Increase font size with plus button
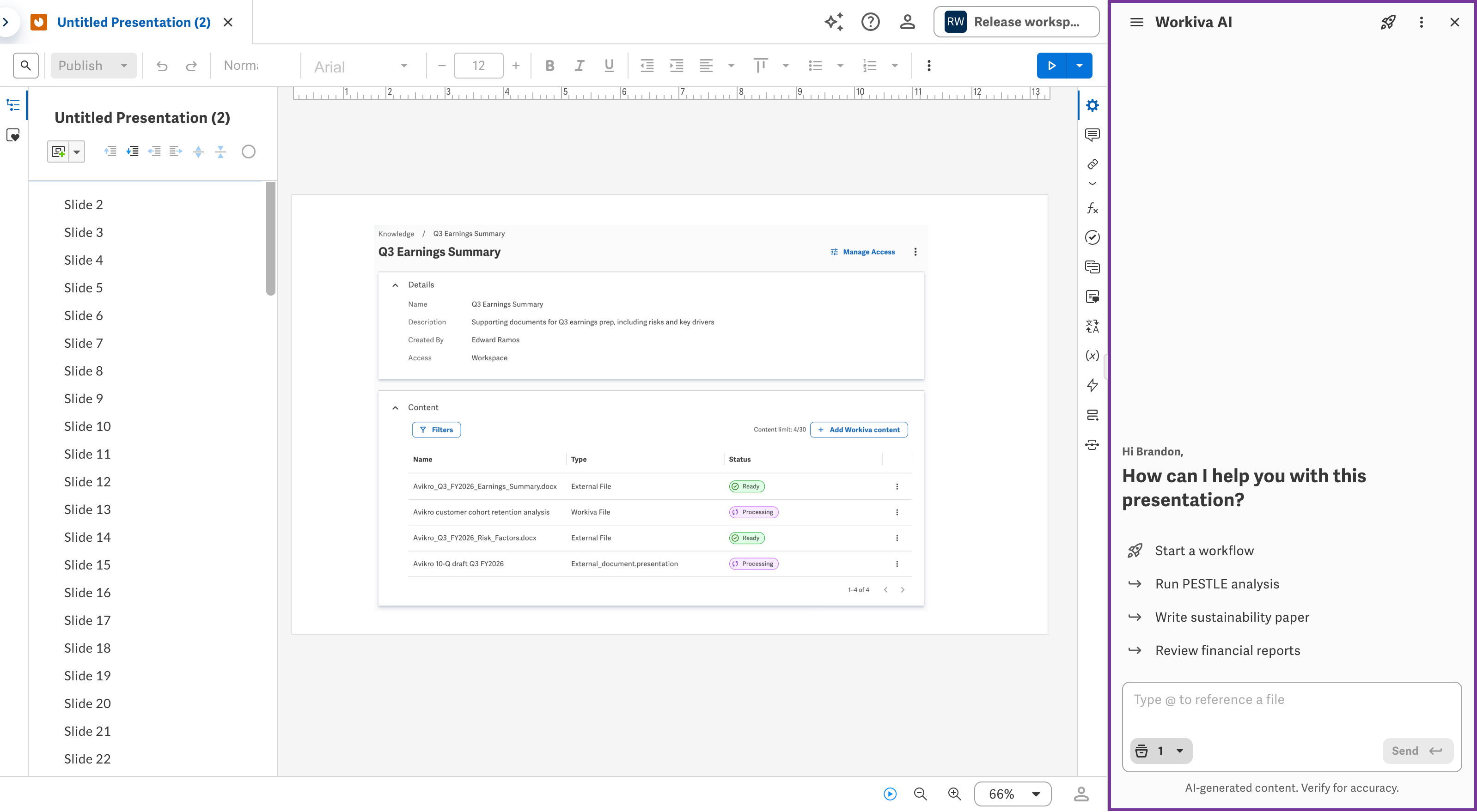The width and height of the screenshot is (1477, 812). 516,66
